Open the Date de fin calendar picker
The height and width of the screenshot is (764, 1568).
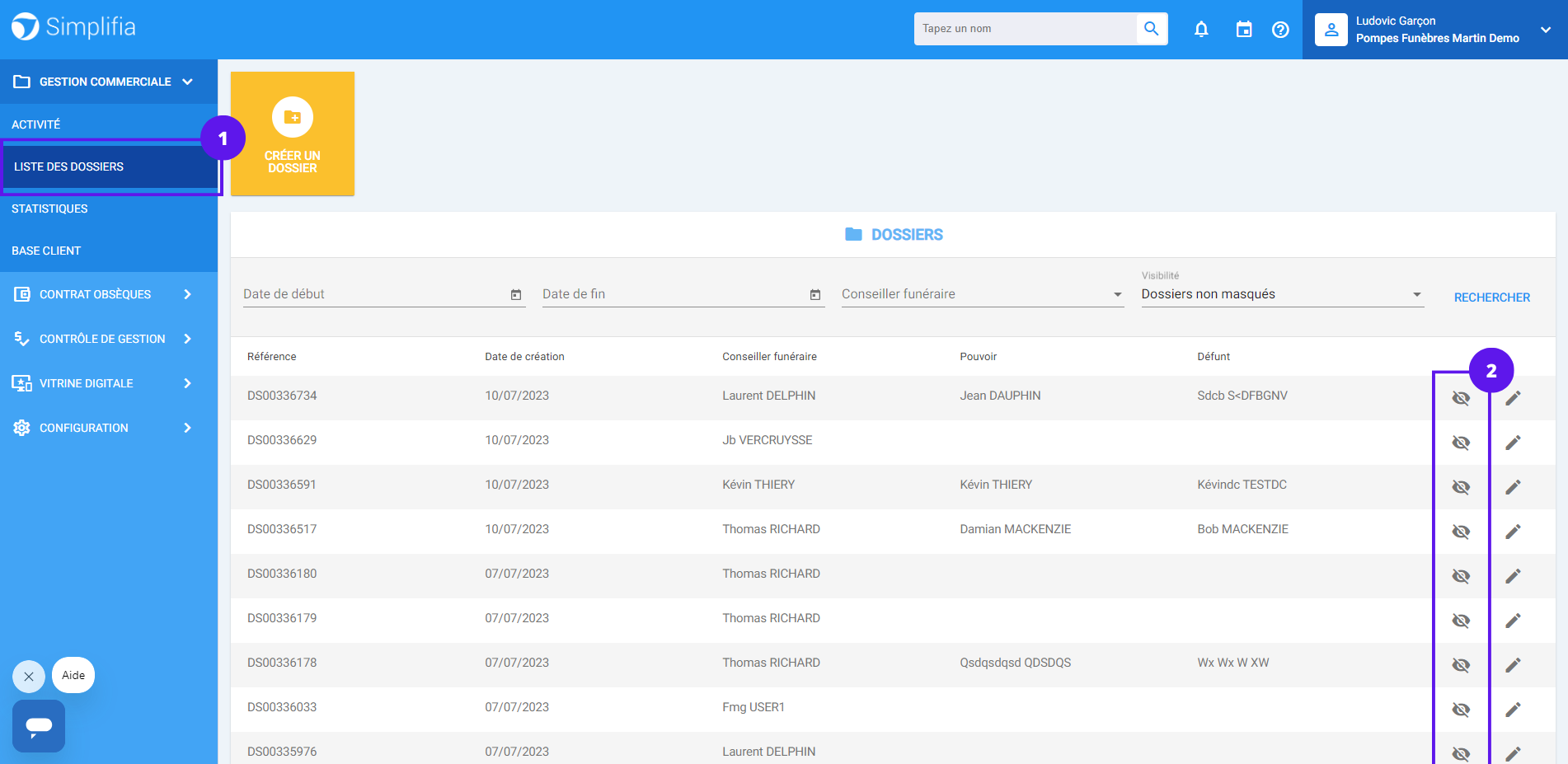pos(815,294)
